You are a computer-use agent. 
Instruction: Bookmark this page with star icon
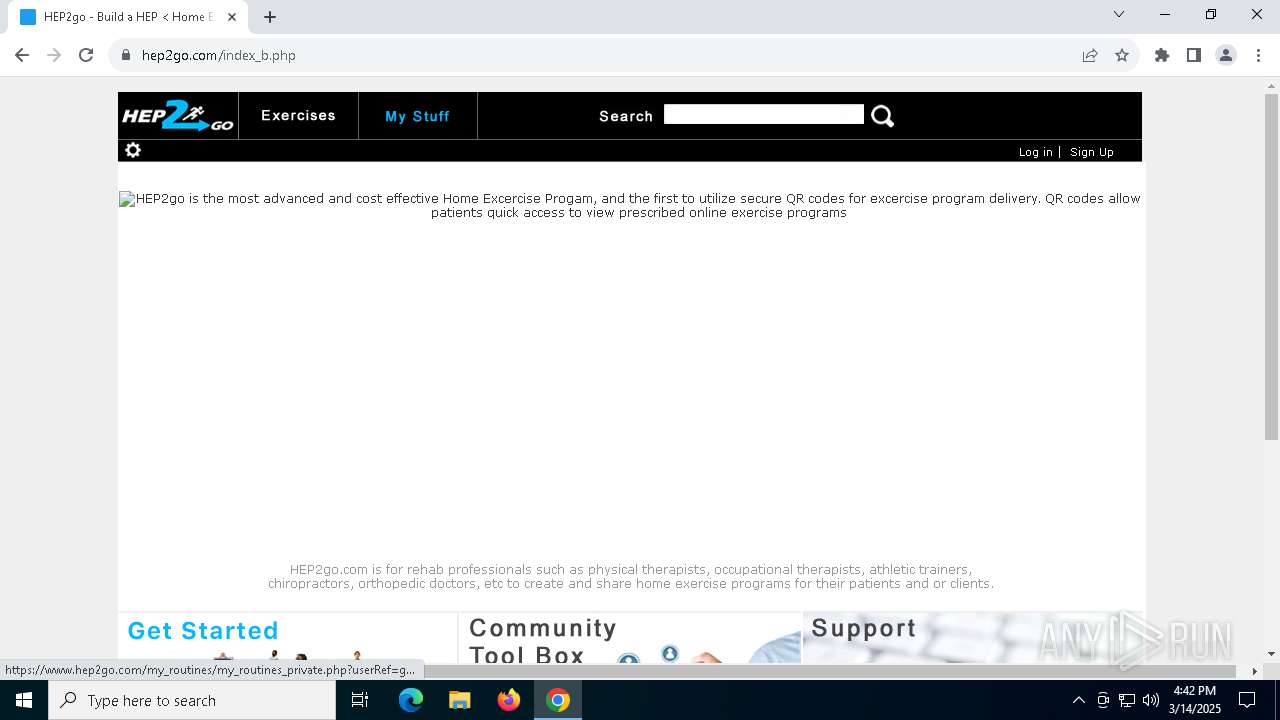pos(1122,55)
